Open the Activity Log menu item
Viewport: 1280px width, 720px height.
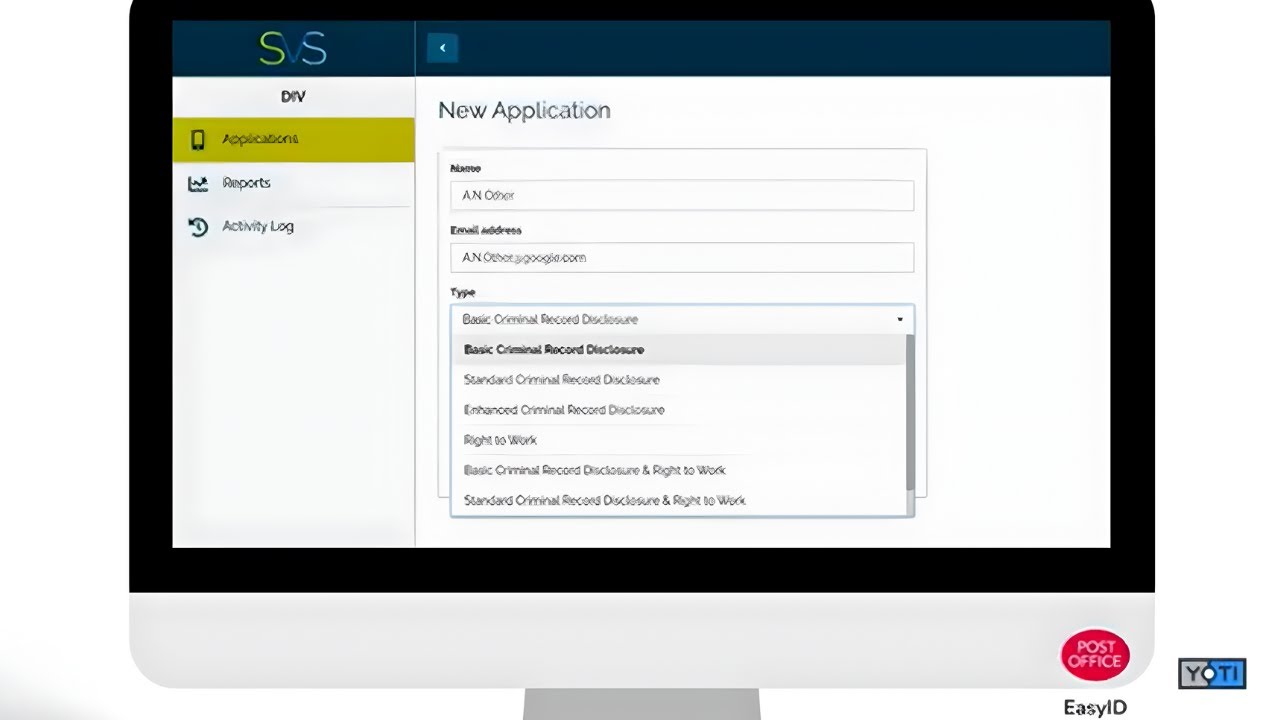293,227
